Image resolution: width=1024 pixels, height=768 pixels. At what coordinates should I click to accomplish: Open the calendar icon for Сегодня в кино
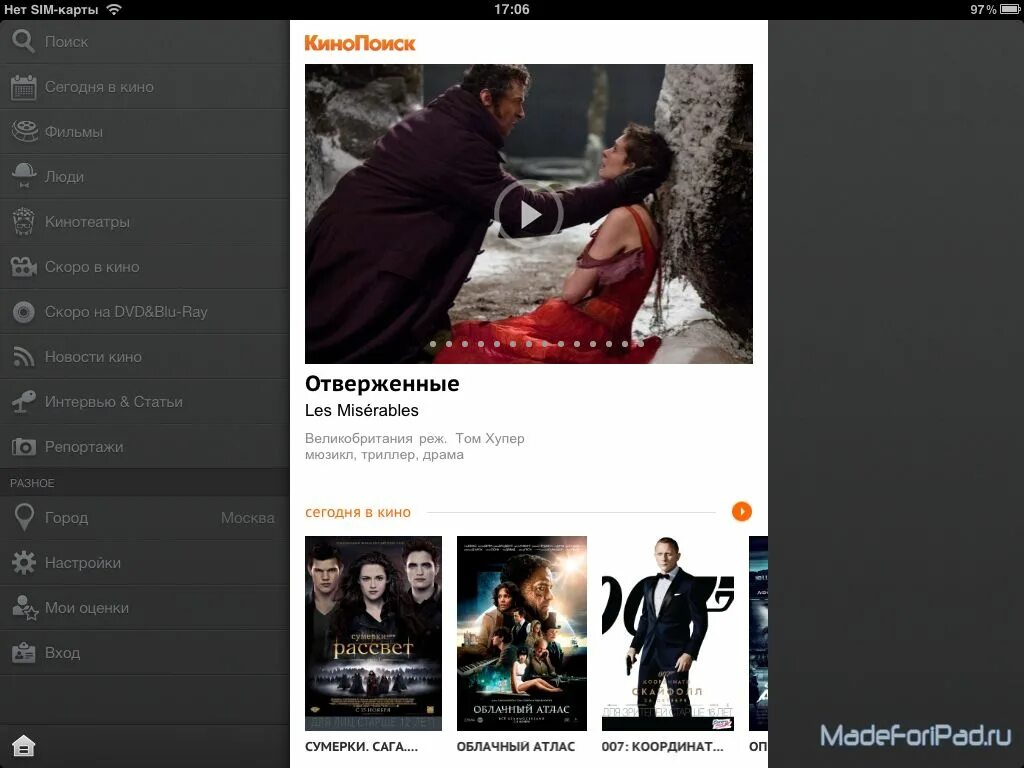tap(24, 87)
